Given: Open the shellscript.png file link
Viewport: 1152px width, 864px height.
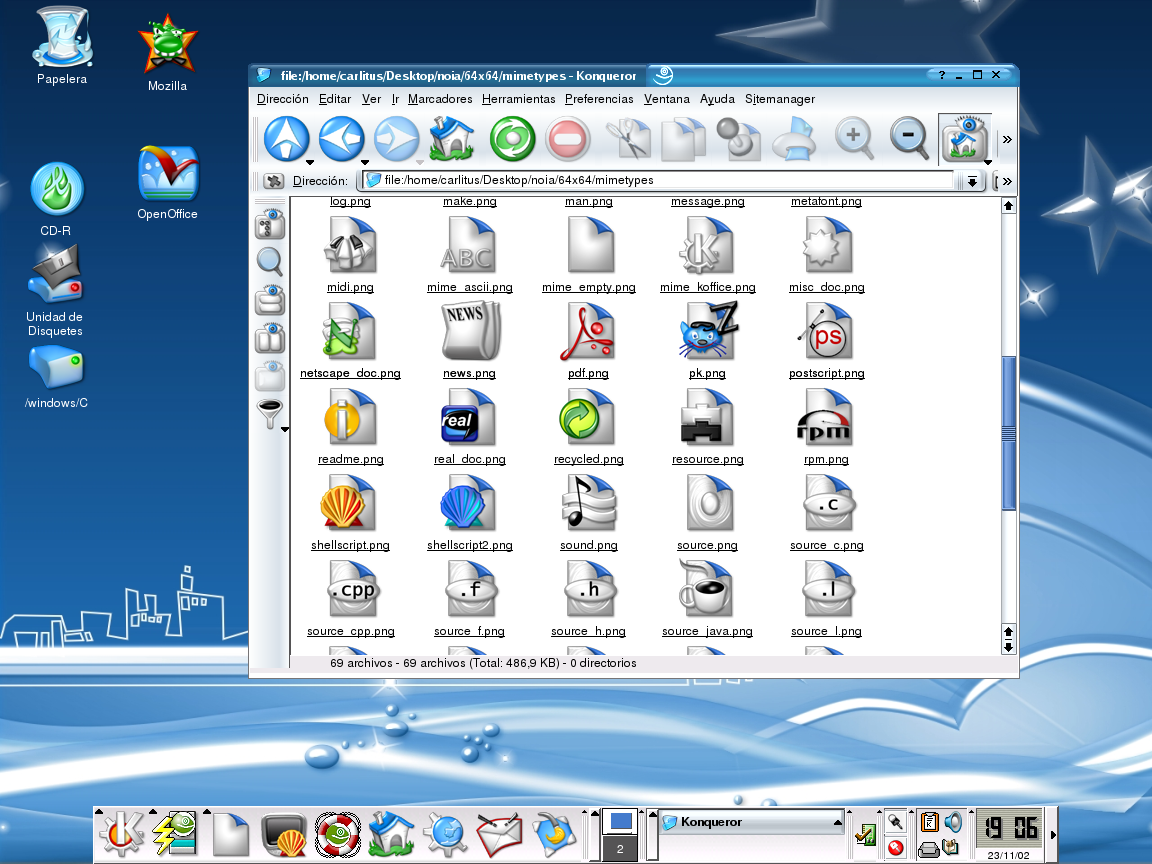Looking at the screenshot, I should tap(350, 545).
